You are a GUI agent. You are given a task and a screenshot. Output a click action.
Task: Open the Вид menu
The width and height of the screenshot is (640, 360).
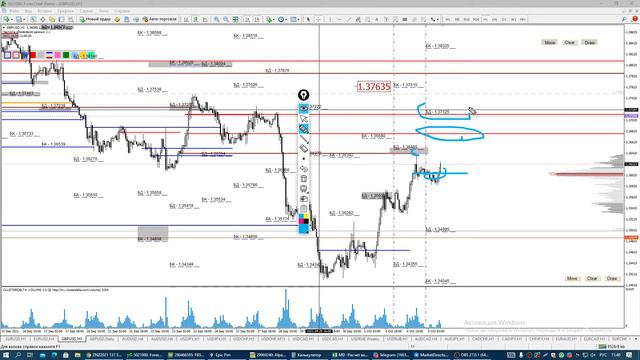click(x=28, y=11)
